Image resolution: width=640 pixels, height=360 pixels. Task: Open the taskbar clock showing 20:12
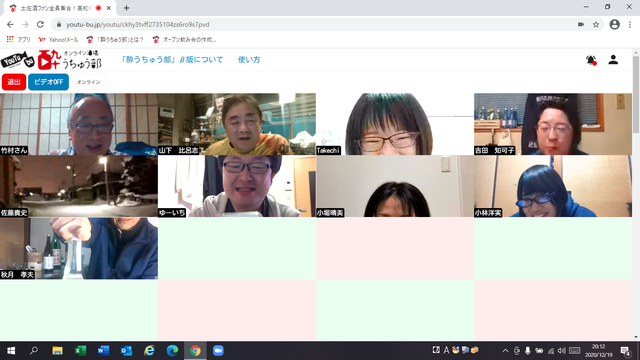(x=598, y=351)
